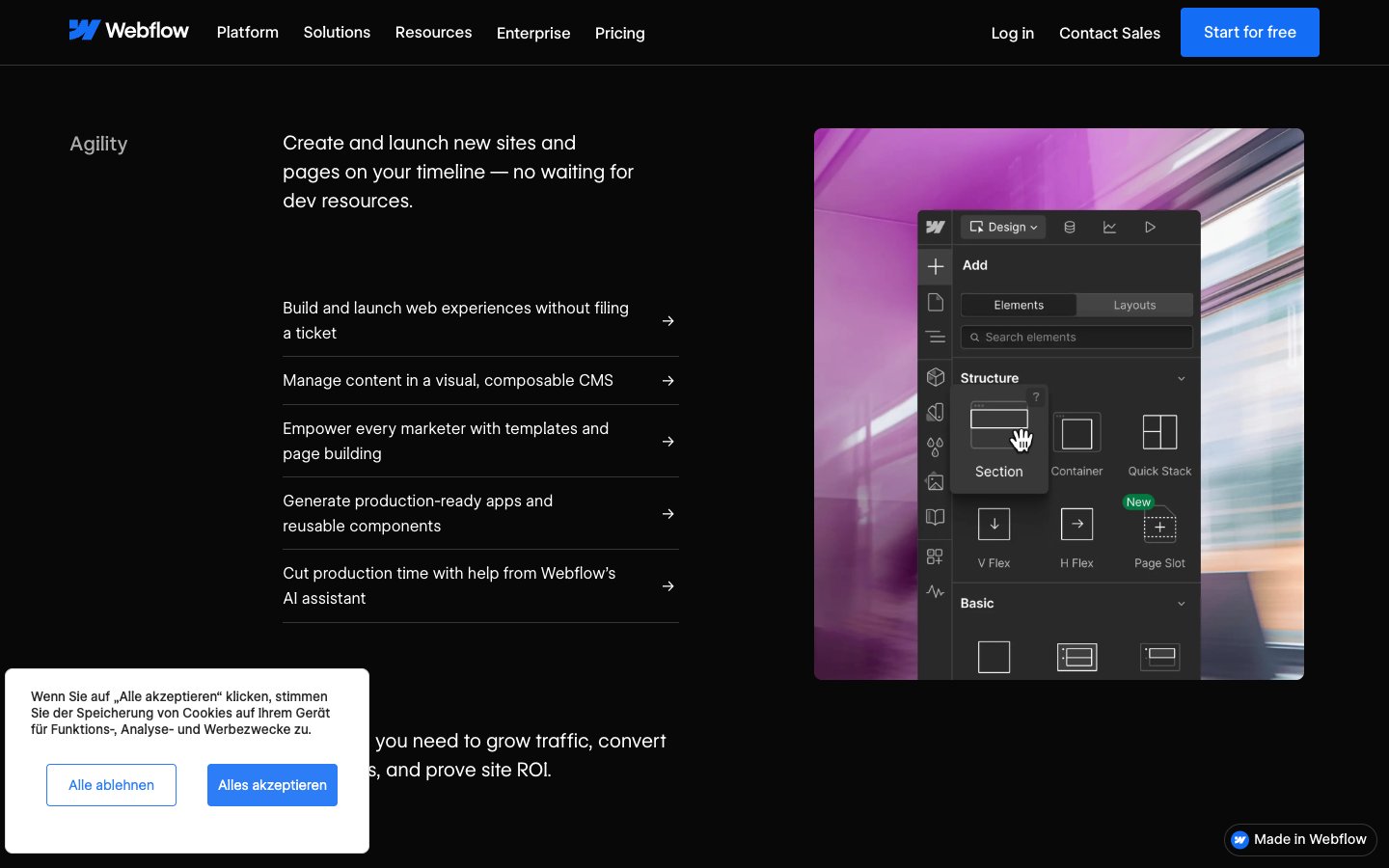This screenshot has height=868, width=1389.
Task: Open the Design mode dropdown
Action: (x=1003, y=228)
